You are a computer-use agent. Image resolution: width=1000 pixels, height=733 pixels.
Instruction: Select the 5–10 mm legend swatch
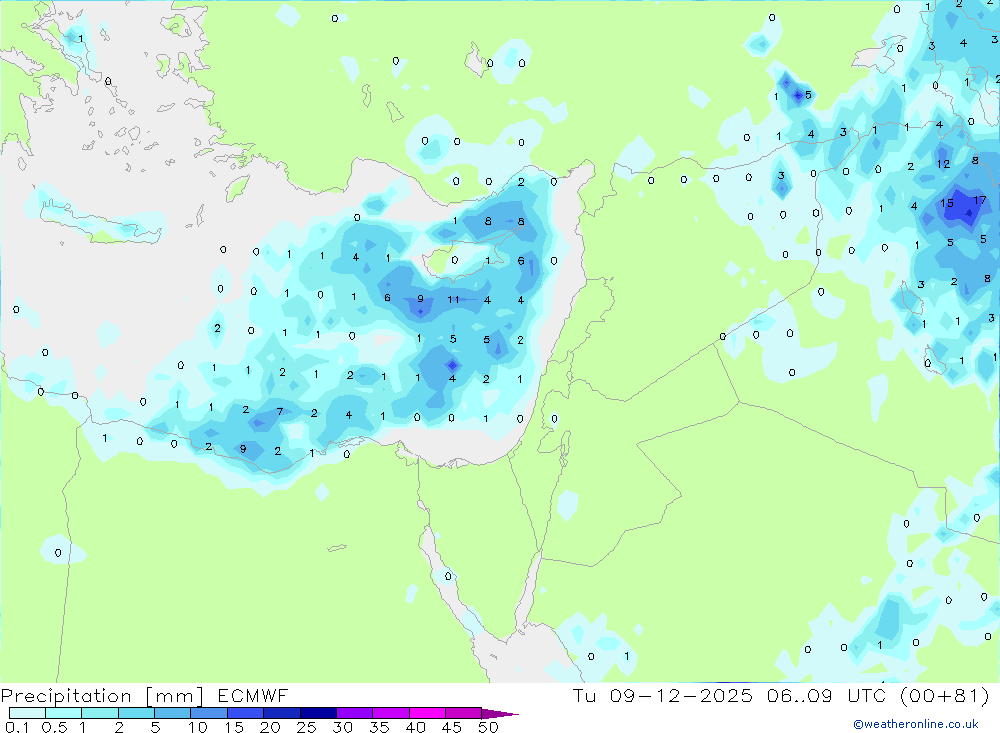[173, 713]
